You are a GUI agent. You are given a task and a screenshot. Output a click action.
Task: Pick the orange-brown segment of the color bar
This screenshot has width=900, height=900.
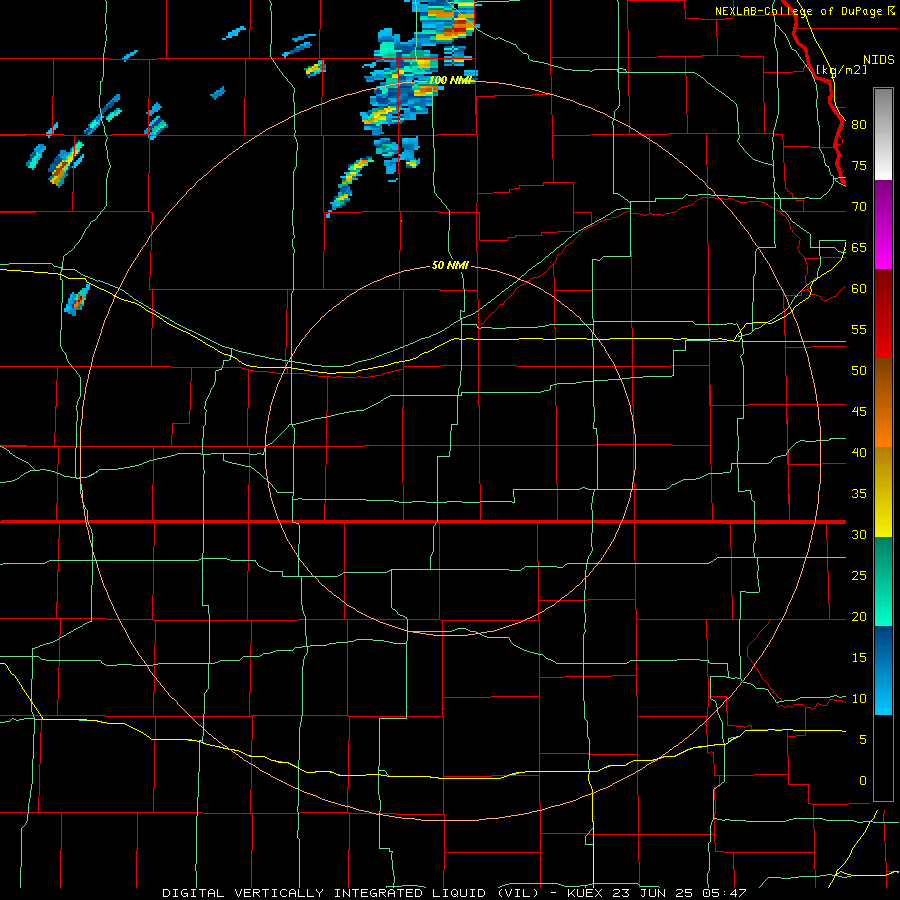click(x=883, y=402)
